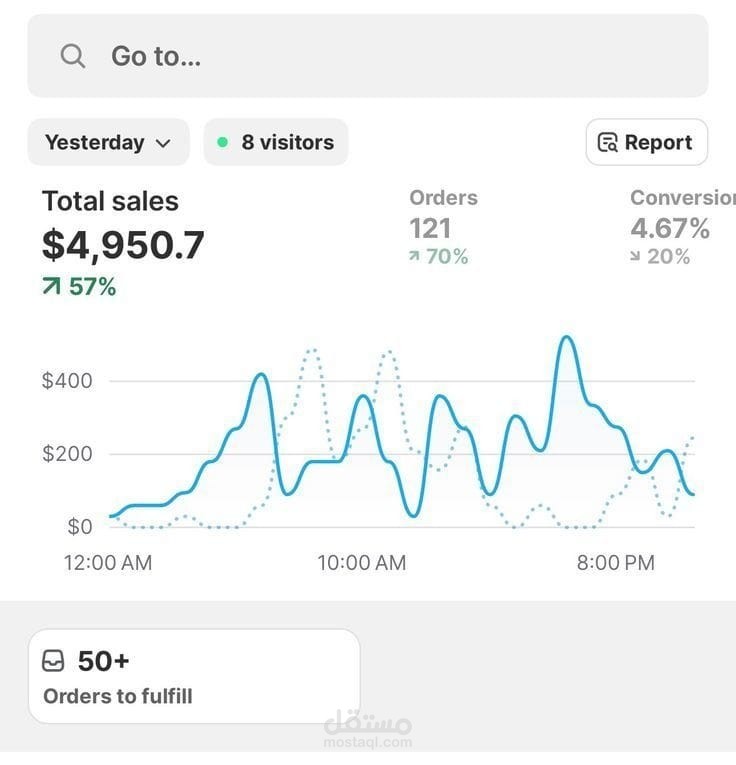Open the Report button
This screenshot has width=736, height=765.
click(646, 142)
